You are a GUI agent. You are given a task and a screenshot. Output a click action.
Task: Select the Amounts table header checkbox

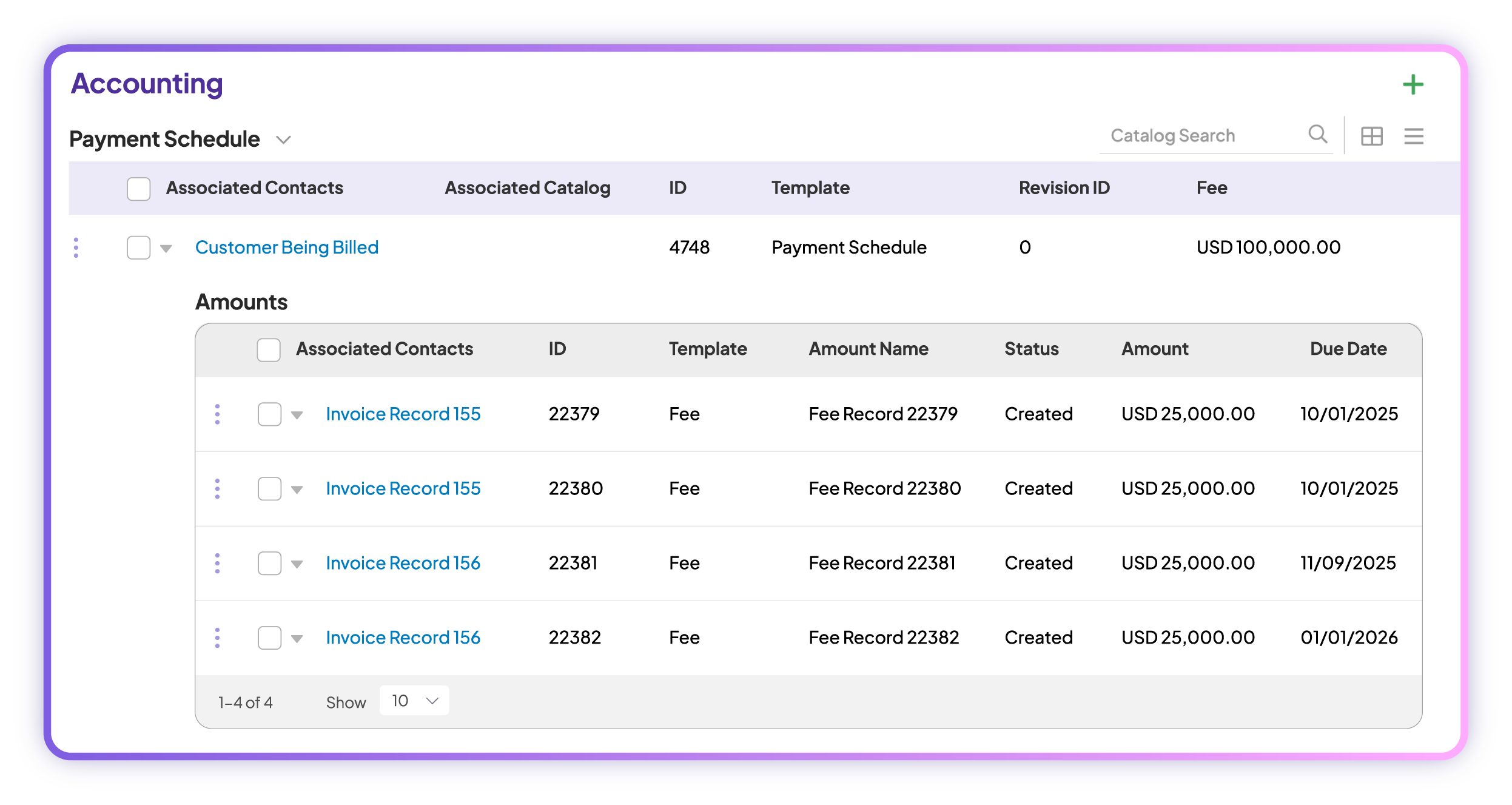[268, 350]
